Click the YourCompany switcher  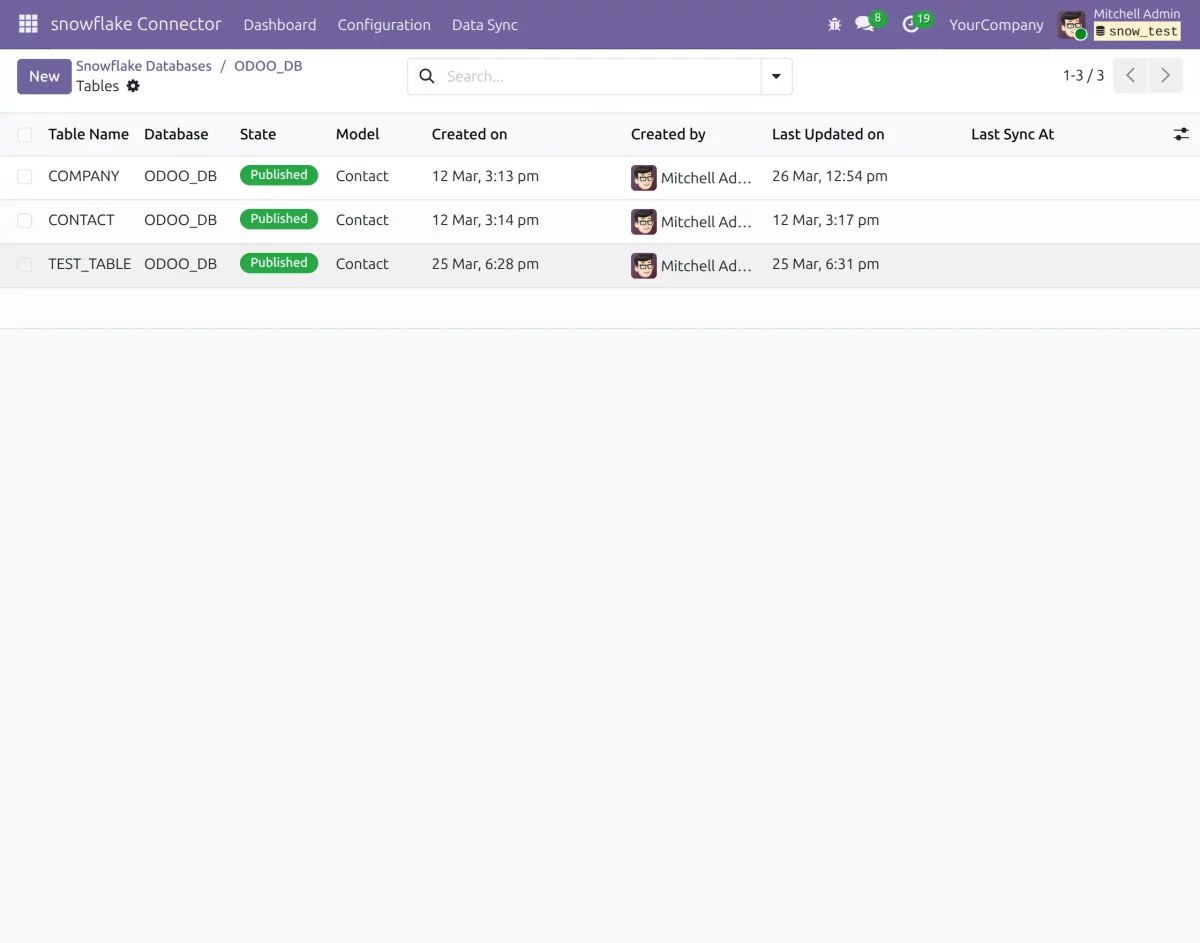[996, 25]
